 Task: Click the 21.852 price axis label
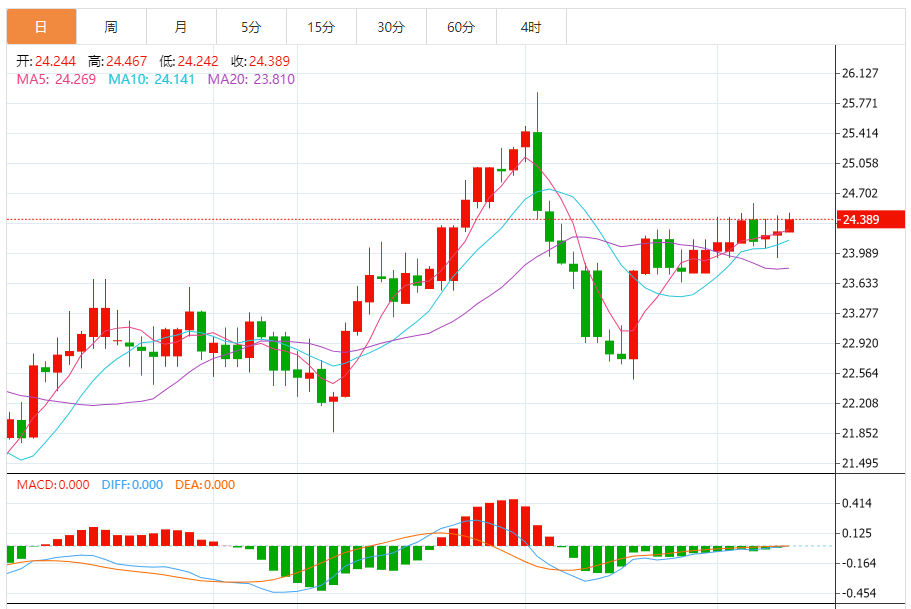[860, 433]
